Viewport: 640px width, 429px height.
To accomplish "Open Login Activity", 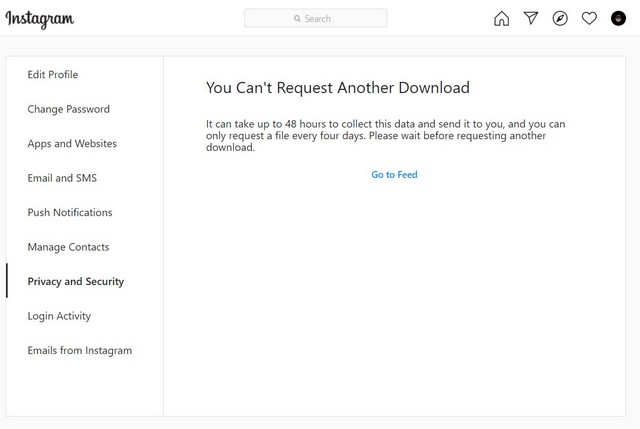I will click(59, 316).
